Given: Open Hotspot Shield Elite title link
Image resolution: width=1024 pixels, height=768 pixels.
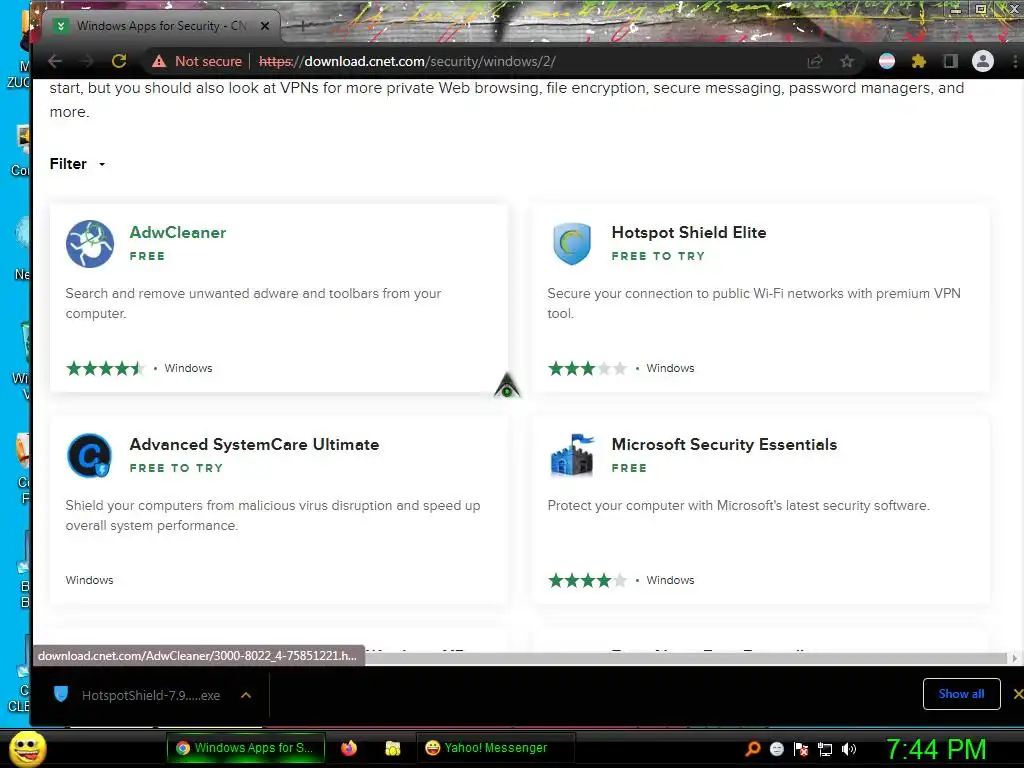Looking at the screenshot, I should (x=689, y=232).
